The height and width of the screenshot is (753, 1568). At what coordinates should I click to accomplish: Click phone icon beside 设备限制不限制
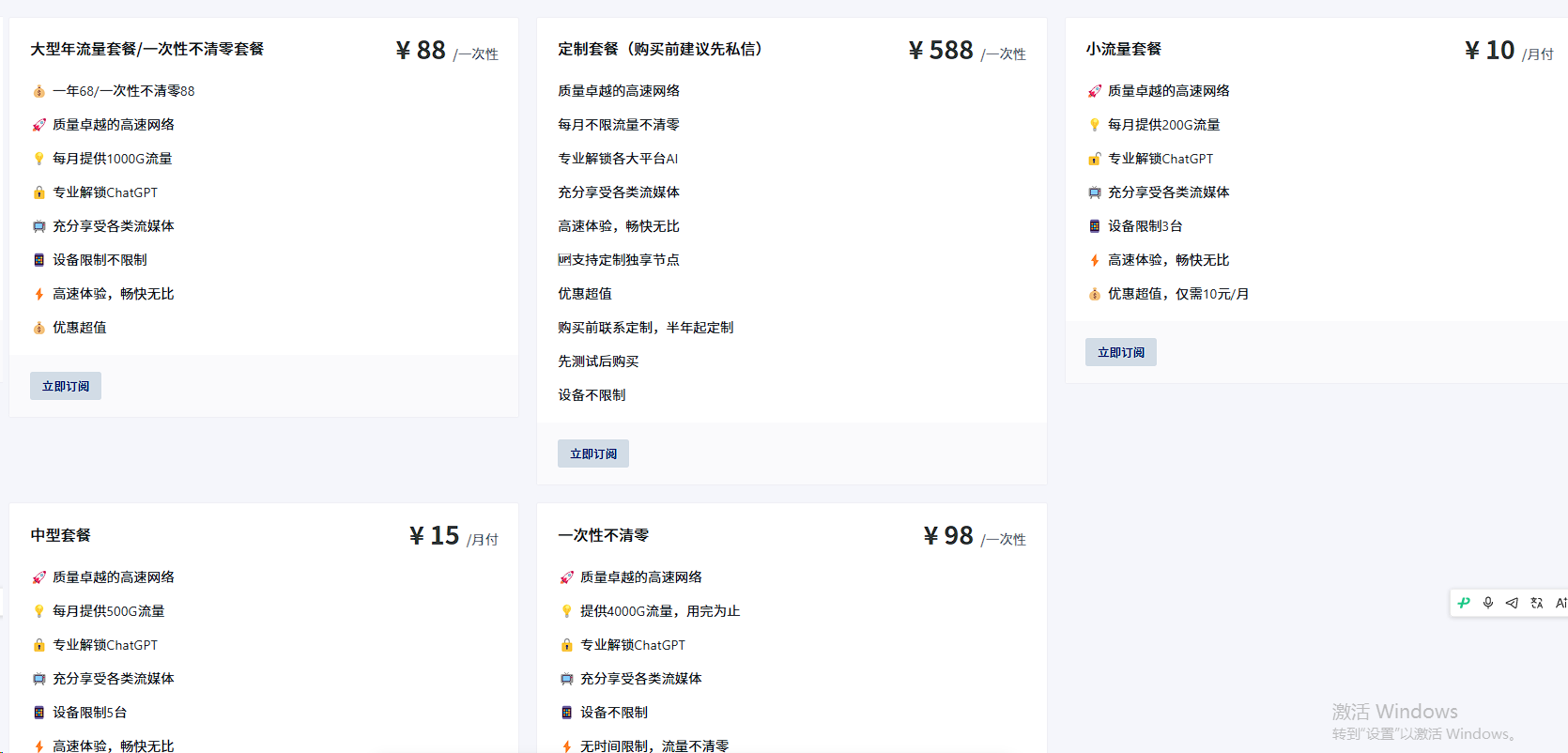coord(38,260)
